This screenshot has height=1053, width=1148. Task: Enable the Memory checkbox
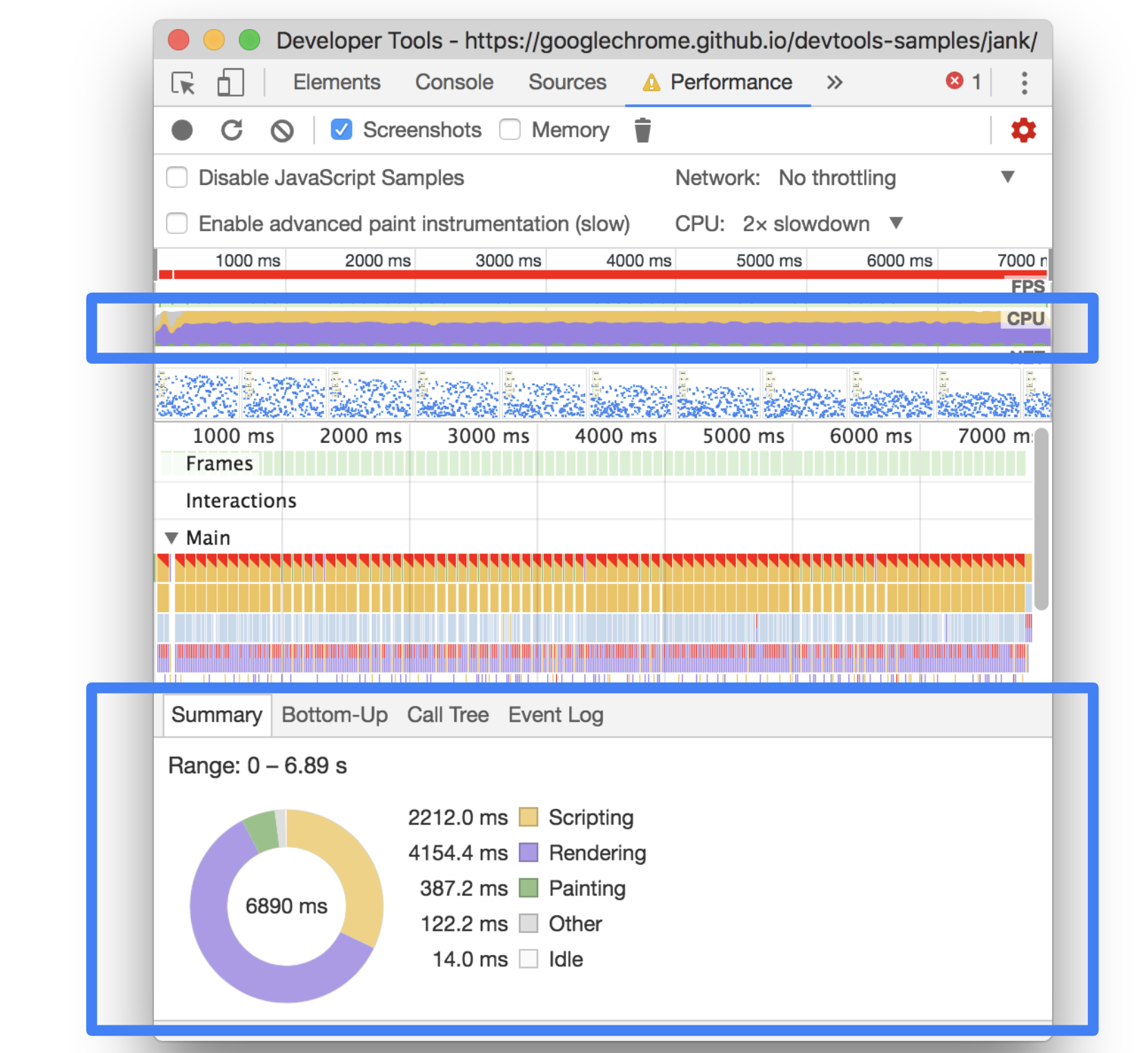[510, 130]
